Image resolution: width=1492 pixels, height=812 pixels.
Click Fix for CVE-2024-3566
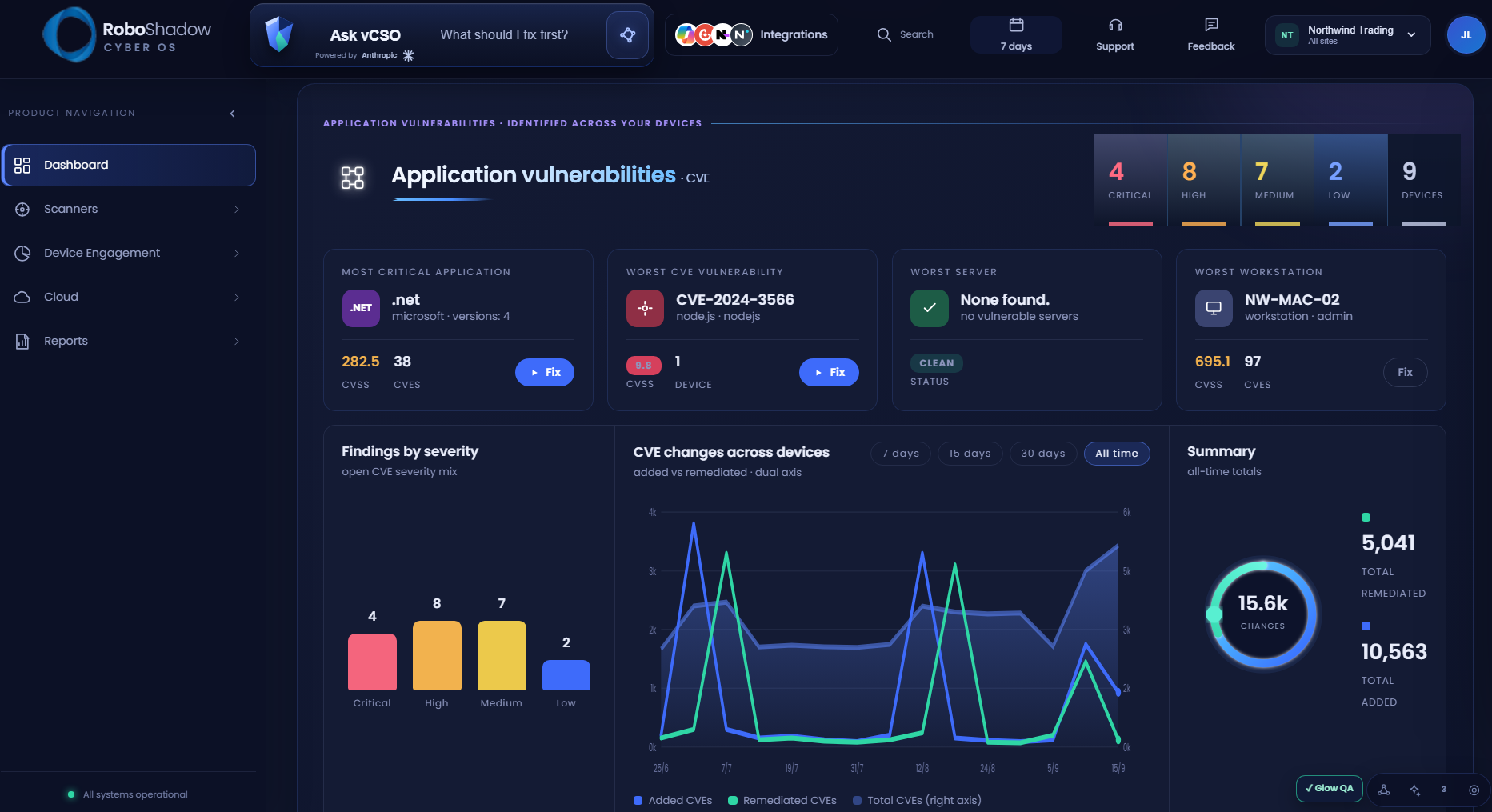pyautogui.click(x=829, y=372)
